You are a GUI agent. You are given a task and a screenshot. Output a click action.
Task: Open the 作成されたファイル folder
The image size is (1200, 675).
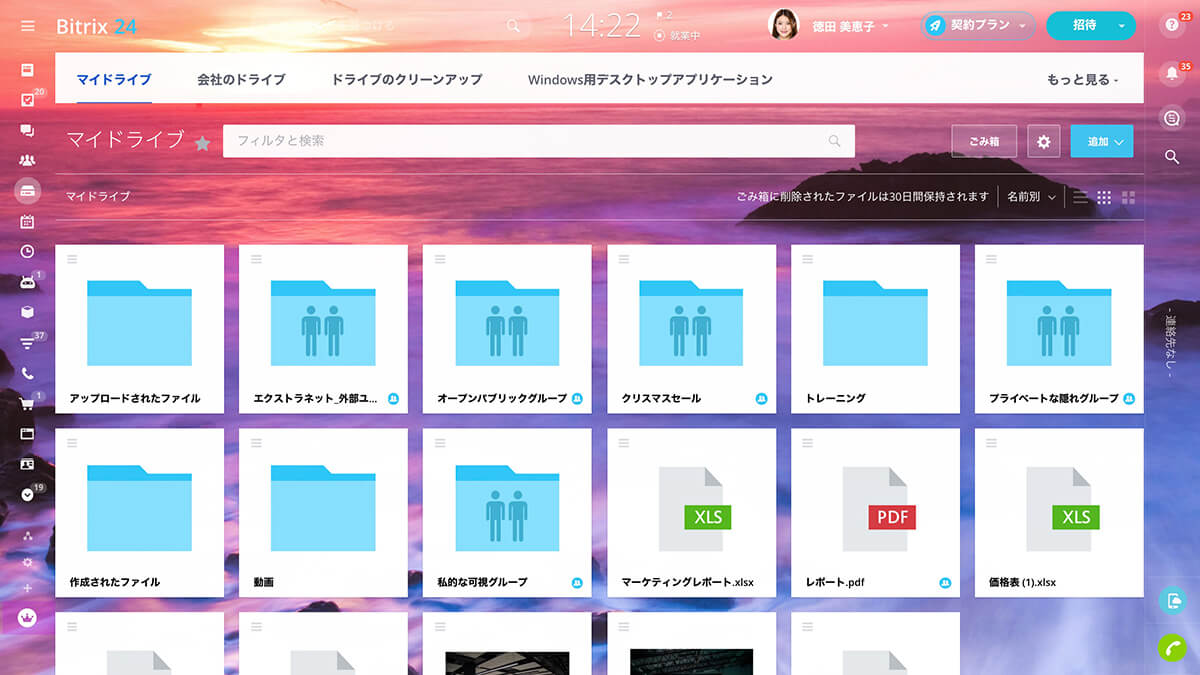pos(139,513)
